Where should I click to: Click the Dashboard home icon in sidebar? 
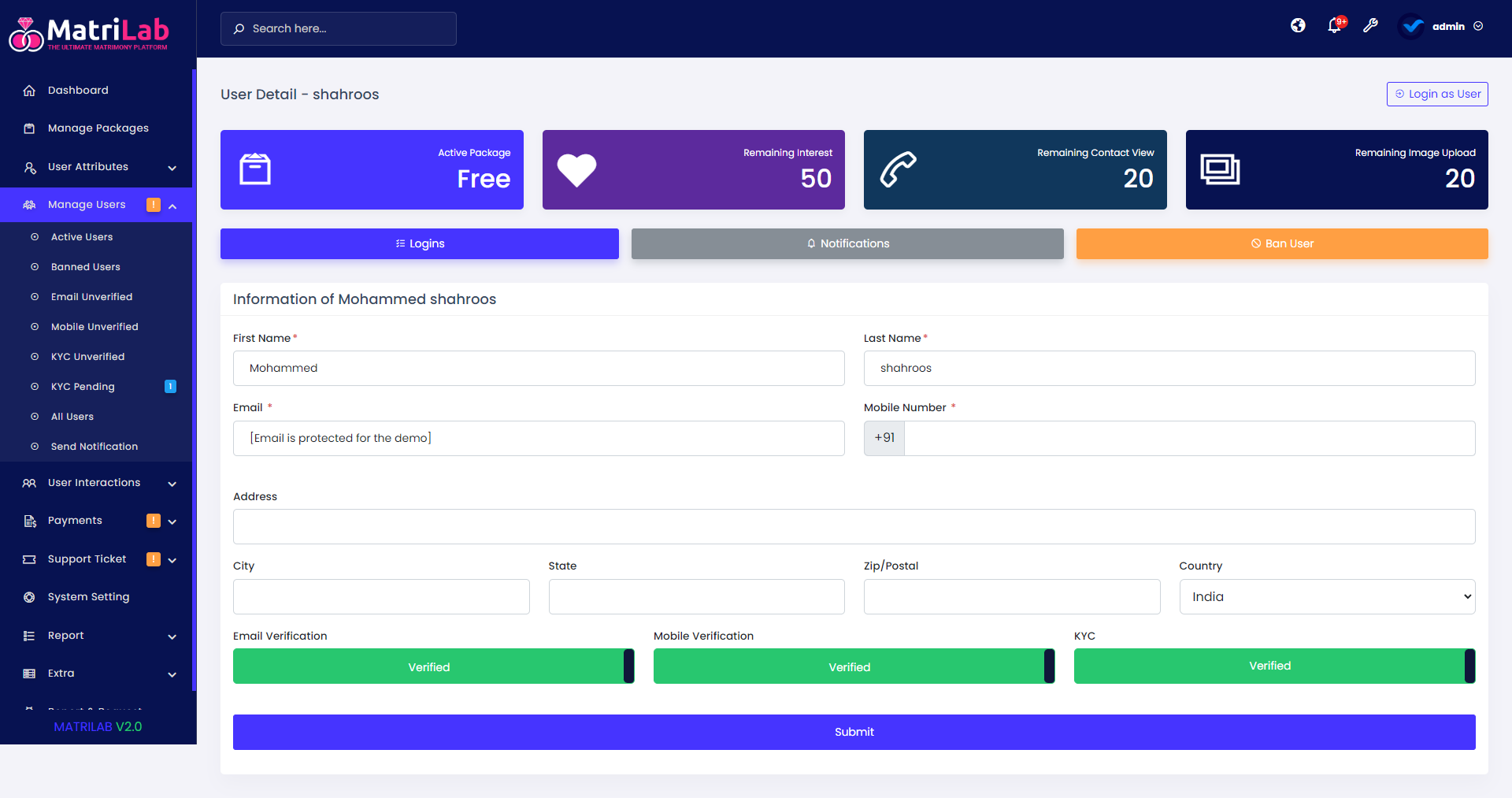[x=29, y=90]
